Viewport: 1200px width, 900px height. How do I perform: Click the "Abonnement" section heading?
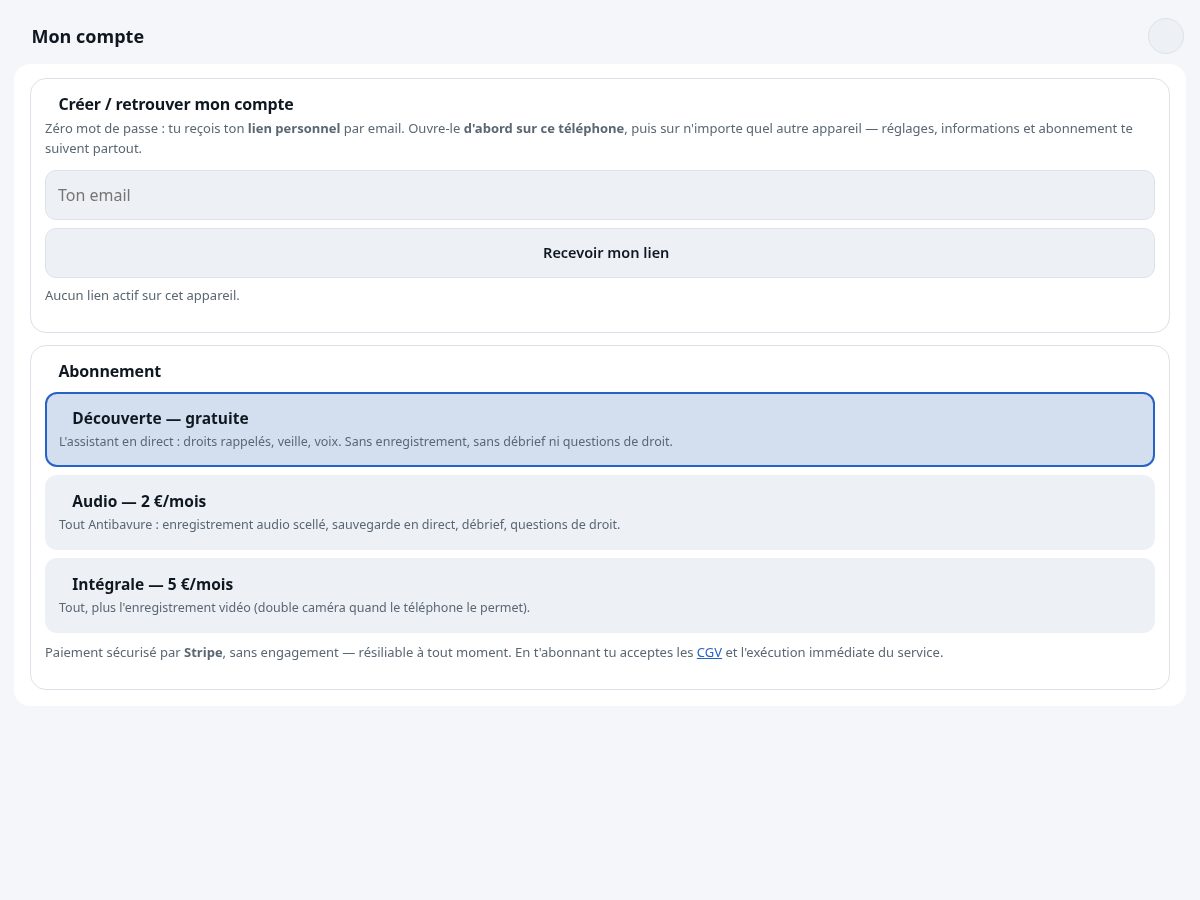click(x=110, y=371)
